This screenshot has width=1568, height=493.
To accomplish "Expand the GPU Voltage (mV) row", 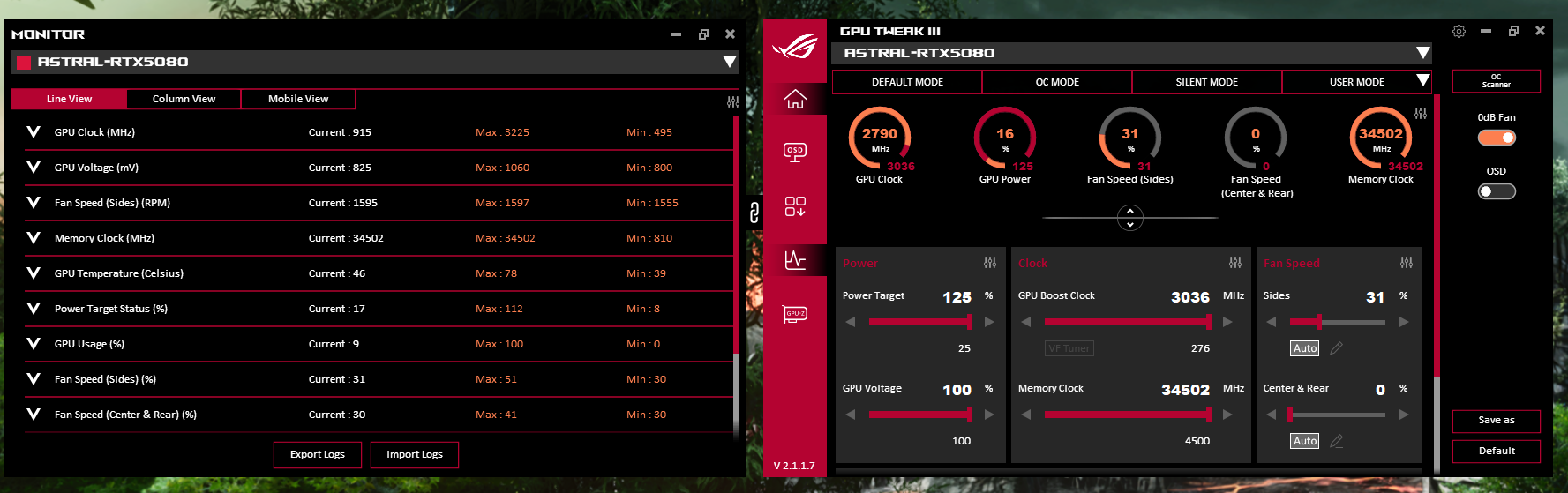I will [34, 168].
